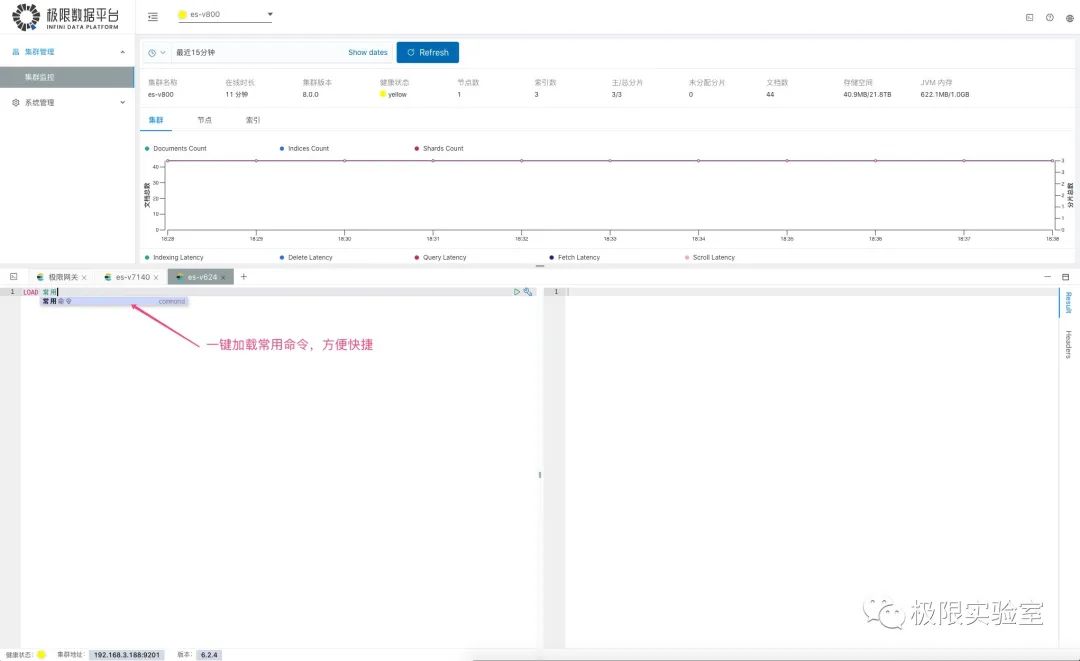Click the 11 分钟 uptime value

(236, 94)
